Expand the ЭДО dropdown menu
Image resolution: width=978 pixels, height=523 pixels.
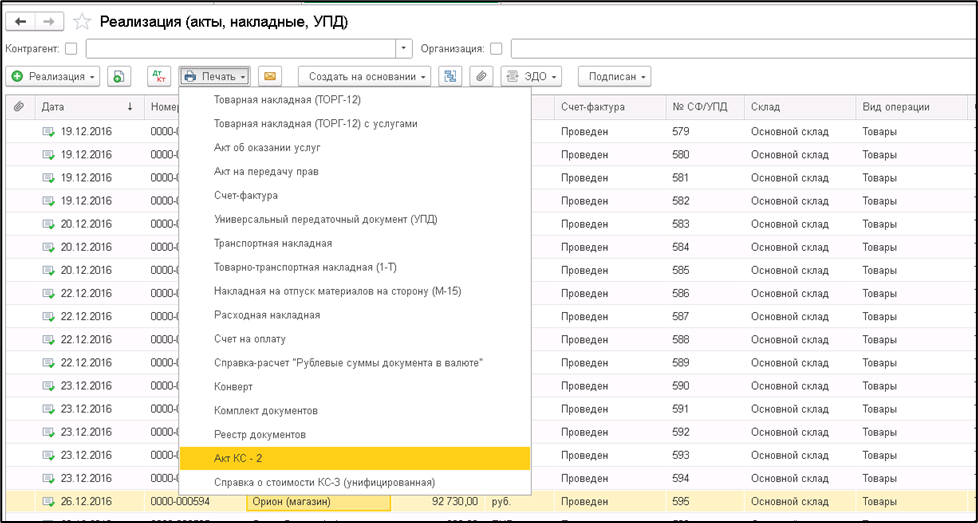pyautogui.click(x=531, y=76)
